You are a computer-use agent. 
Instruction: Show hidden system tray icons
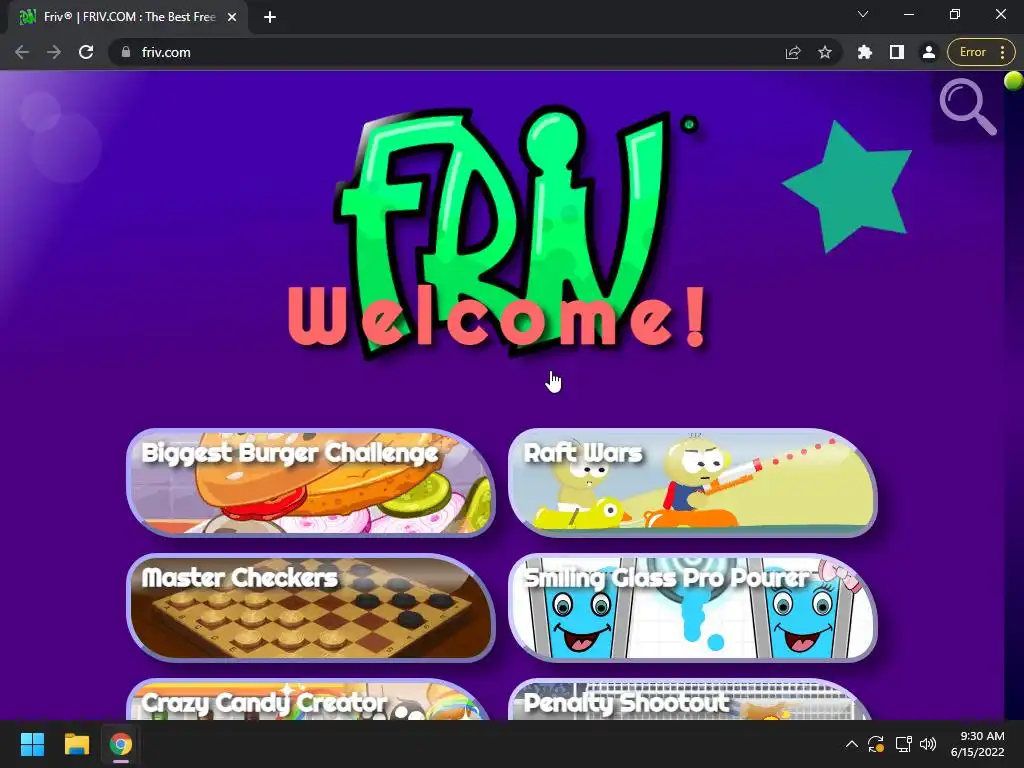pyautogui.click(x=852, y=744)
